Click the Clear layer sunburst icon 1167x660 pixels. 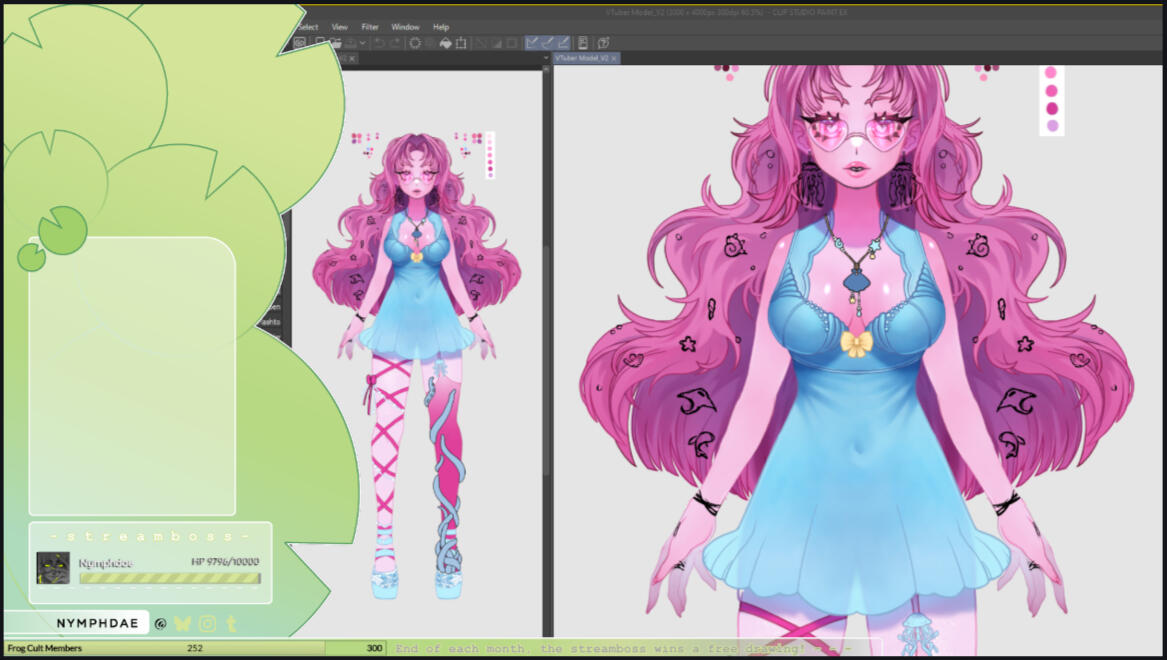click(414, 43)
